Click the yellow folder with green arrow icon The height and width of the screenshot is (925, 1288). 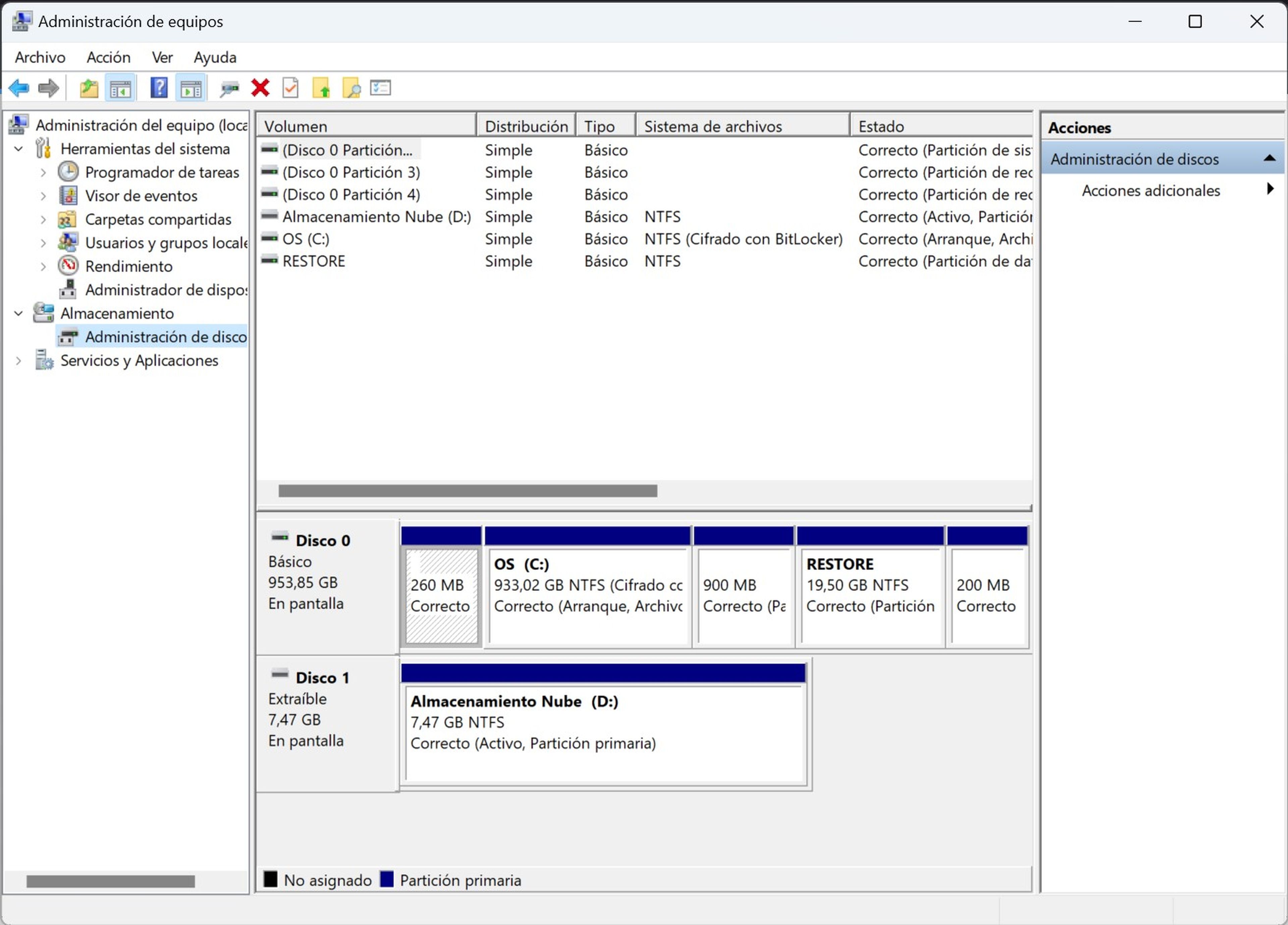(321, 88)
